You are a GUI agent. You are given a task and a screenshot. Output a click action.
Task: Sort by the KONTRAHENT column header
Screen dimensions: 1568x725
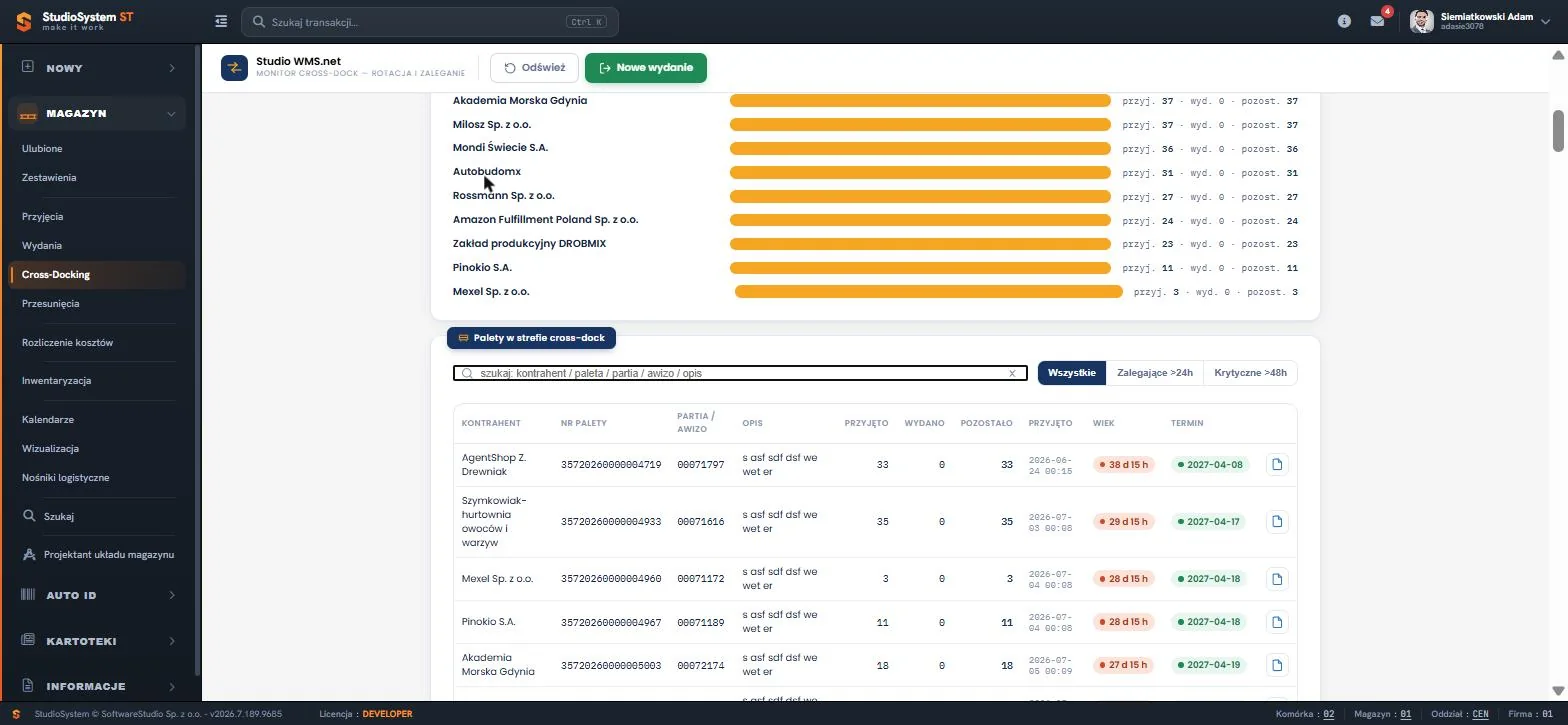pyautogui.click(x=491, y=423)
